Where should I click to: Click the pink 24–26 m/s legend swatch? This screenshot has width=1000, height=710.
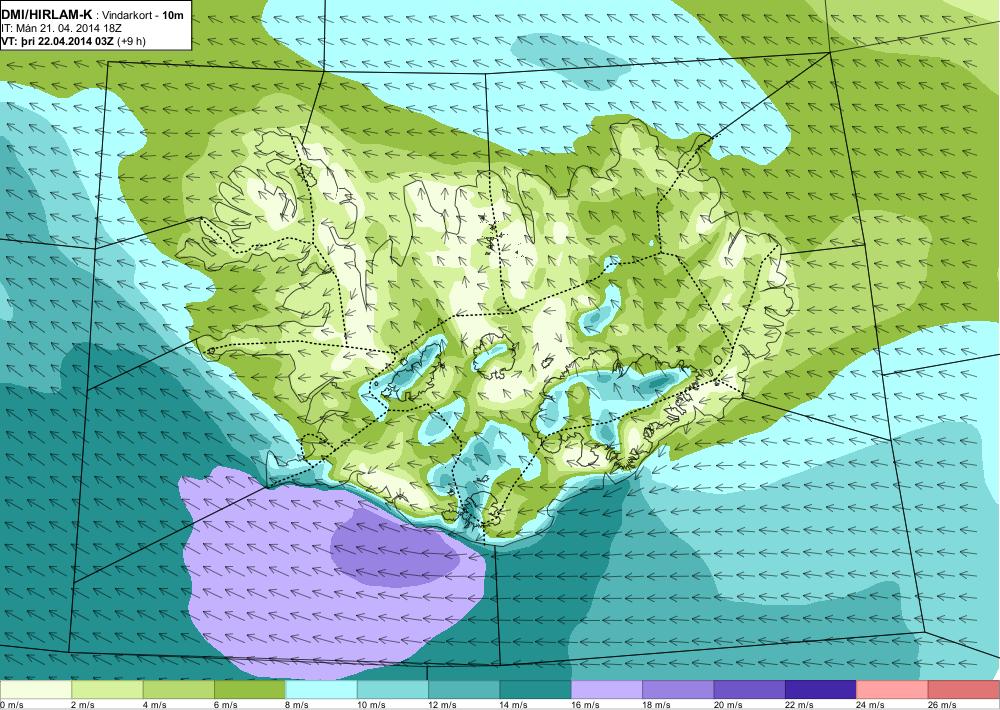pyautogui.click(x=893, y=689)
